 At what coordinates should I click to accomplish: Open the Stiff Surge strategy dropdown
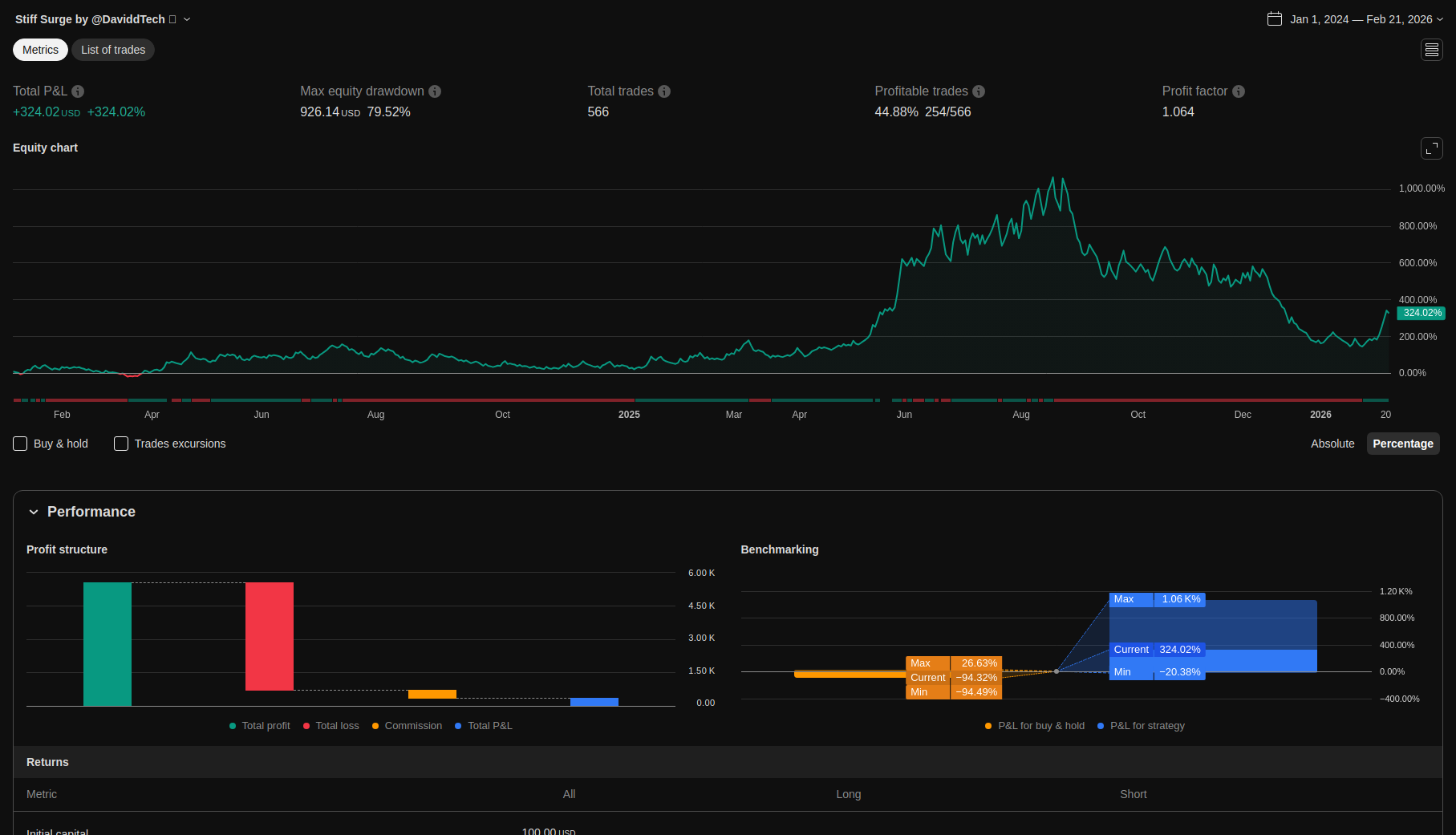pyautogui.click(x=187, y=19)
